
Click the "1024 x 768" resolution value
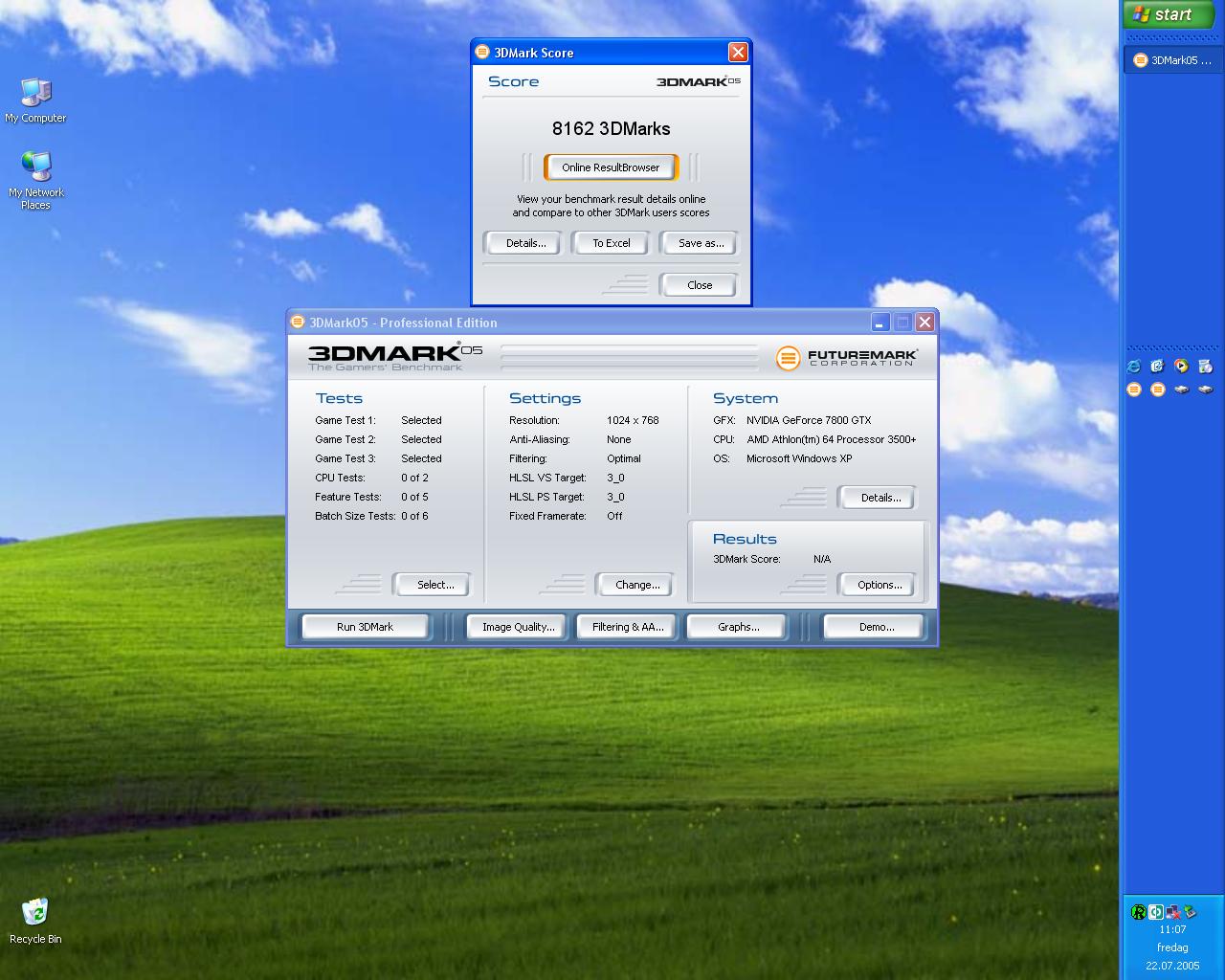click(633, 420)
